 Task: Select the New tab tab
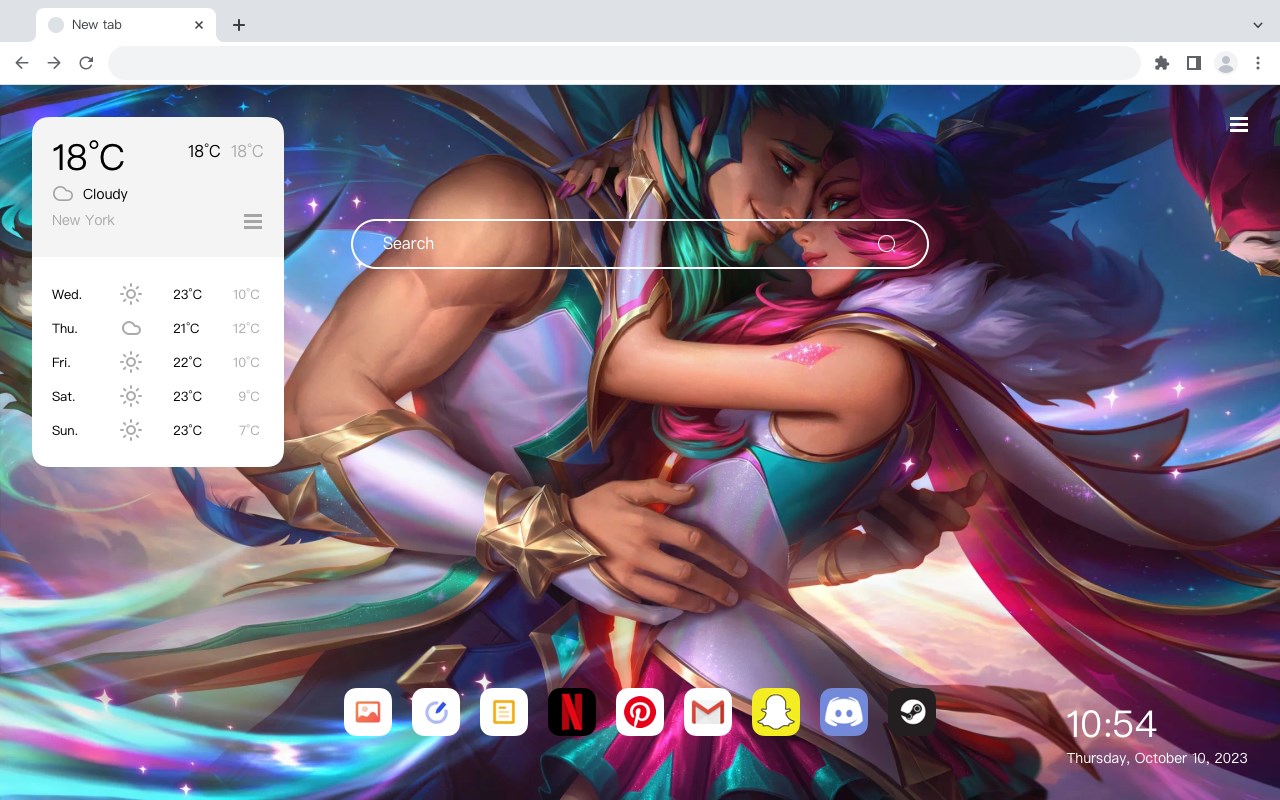126,25
